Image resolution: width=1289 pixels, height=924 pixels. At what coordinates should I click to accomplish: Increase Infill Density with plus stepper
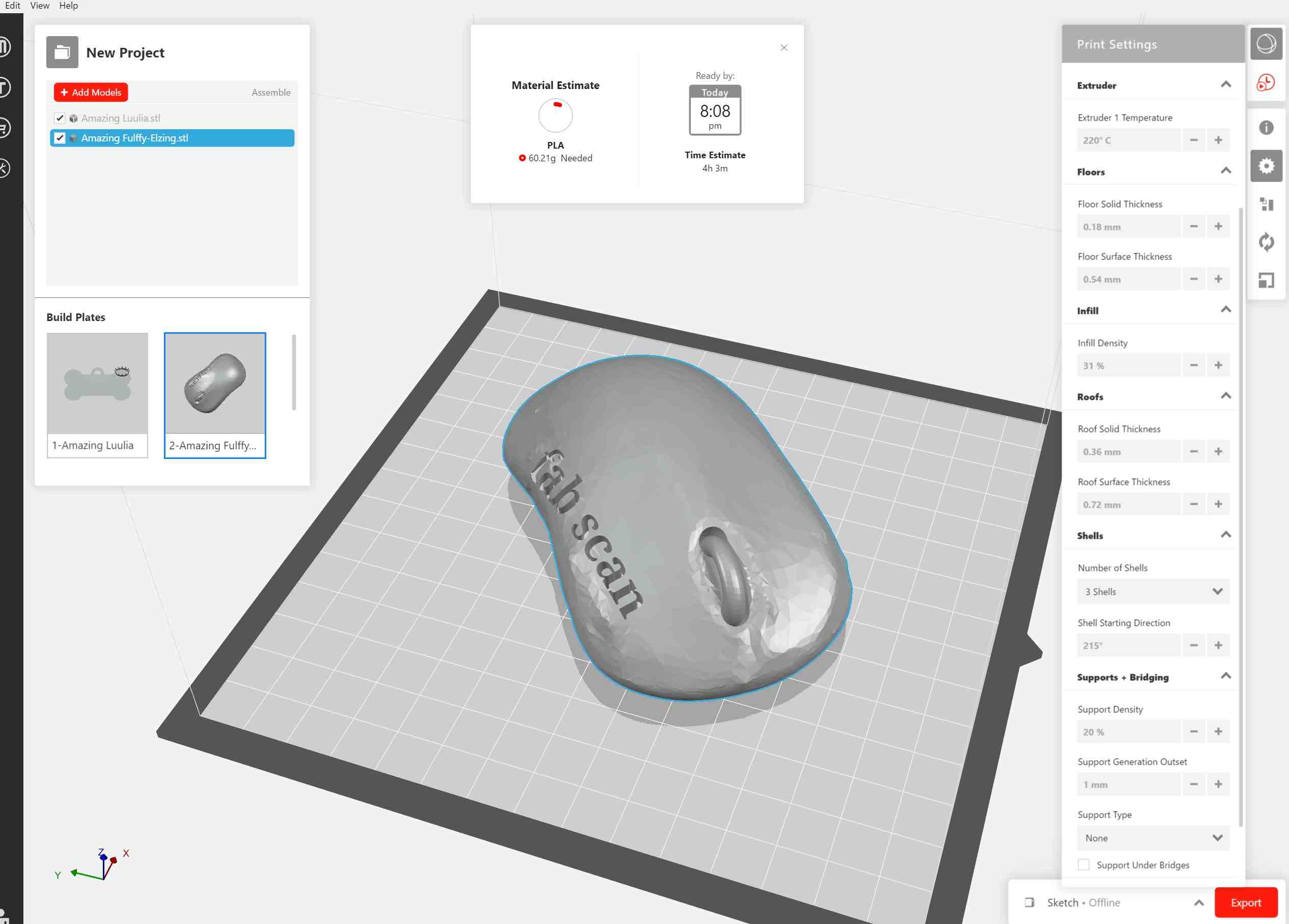coord(1219,365)
